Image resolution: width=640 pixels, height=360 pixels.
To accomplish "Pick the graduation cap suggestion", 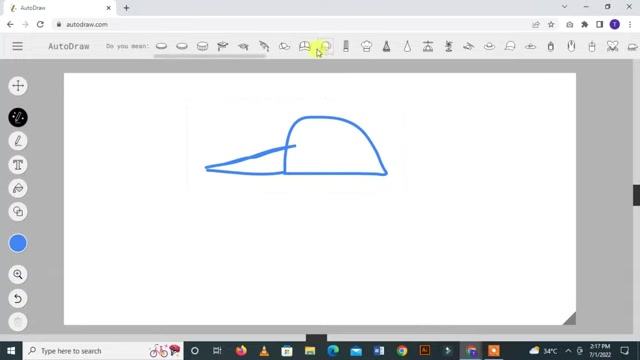I will [222, 46].
